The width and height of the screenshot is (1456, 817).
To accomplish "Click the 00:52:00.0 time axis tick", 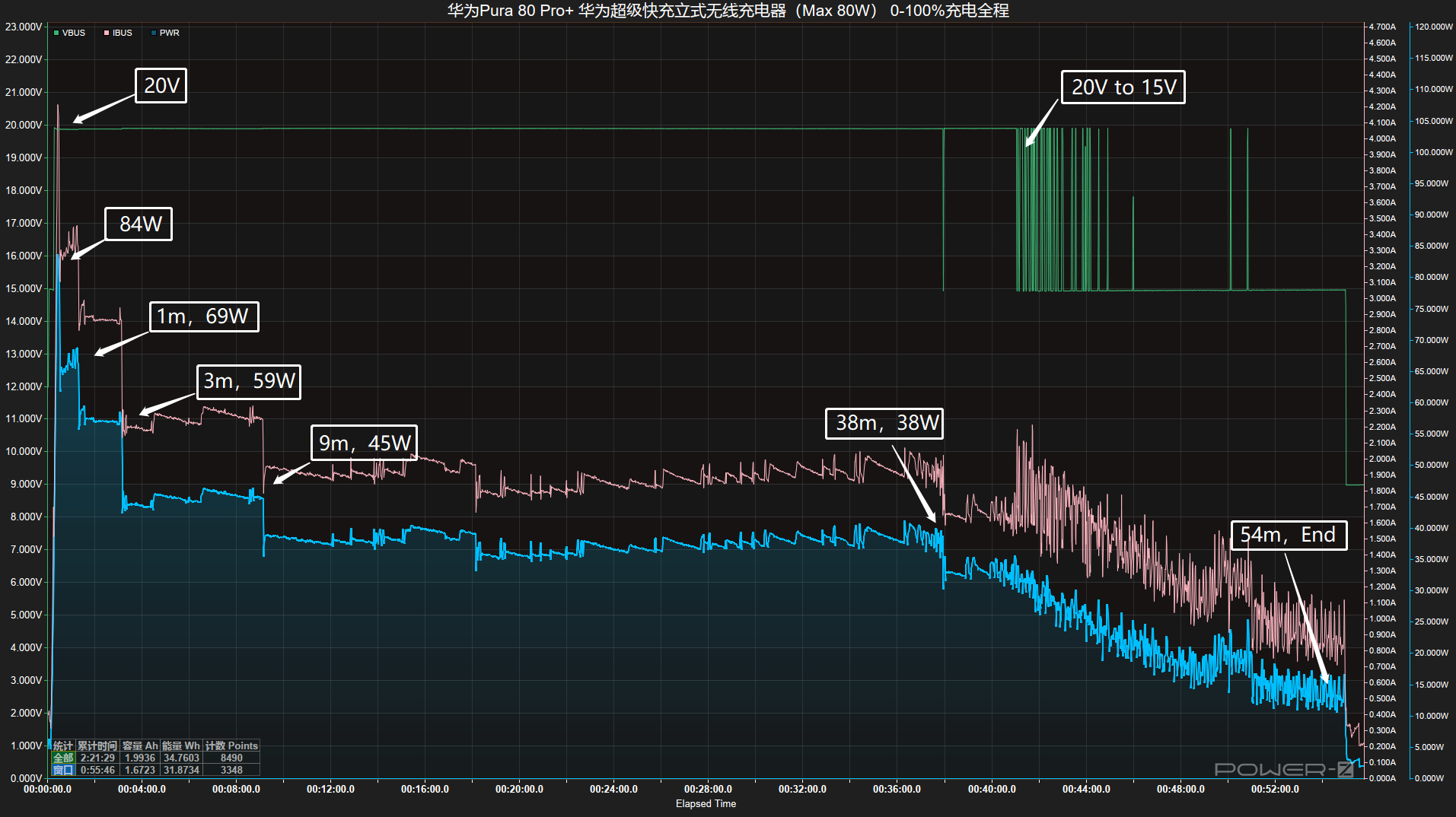I will tap(1275, 789).
